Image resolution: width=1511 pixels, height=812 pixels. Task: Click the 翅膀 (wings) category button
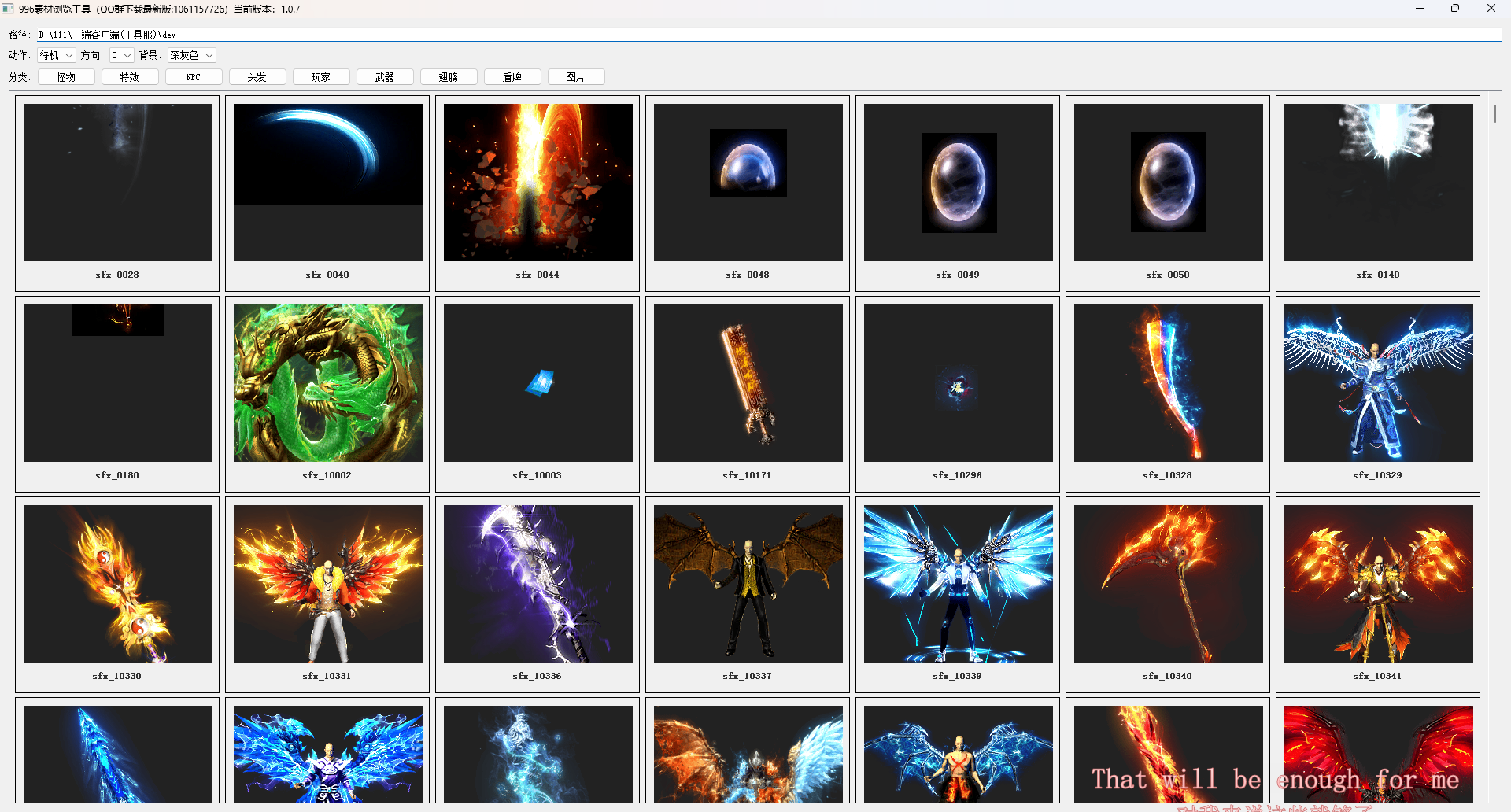coord(448,77)
